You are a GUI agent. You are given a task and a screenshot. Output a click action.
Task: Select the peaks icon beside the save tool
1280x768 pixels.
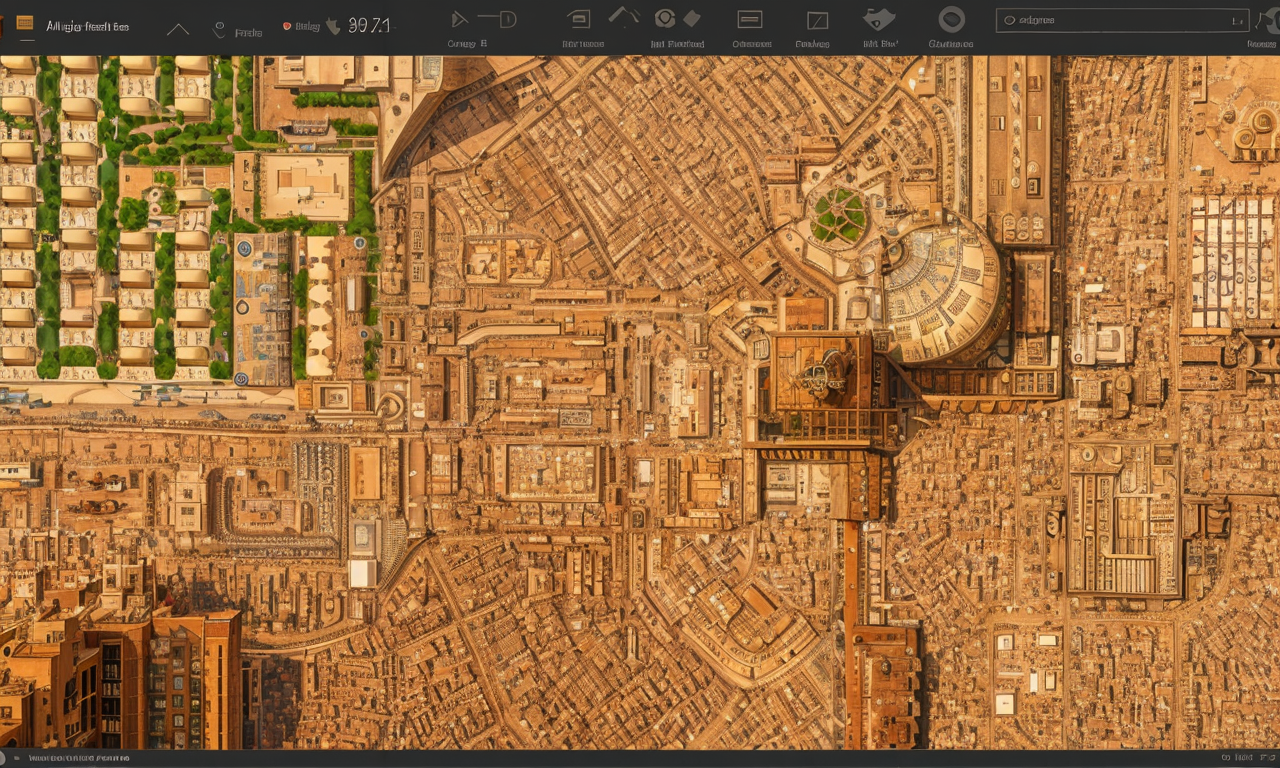tap(623, 15)
